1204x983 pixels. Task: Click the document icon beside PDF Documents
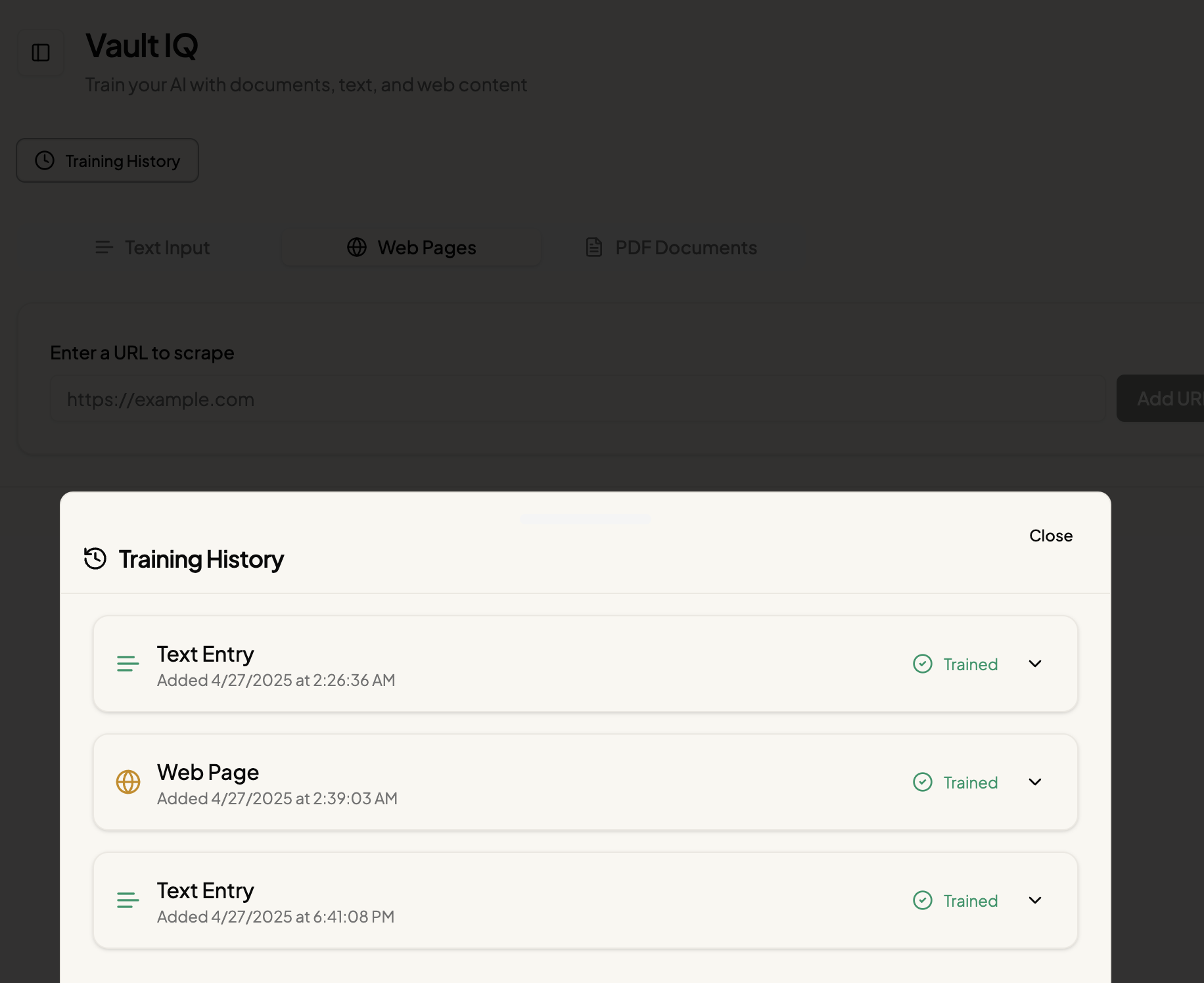[x=594, y=247]
